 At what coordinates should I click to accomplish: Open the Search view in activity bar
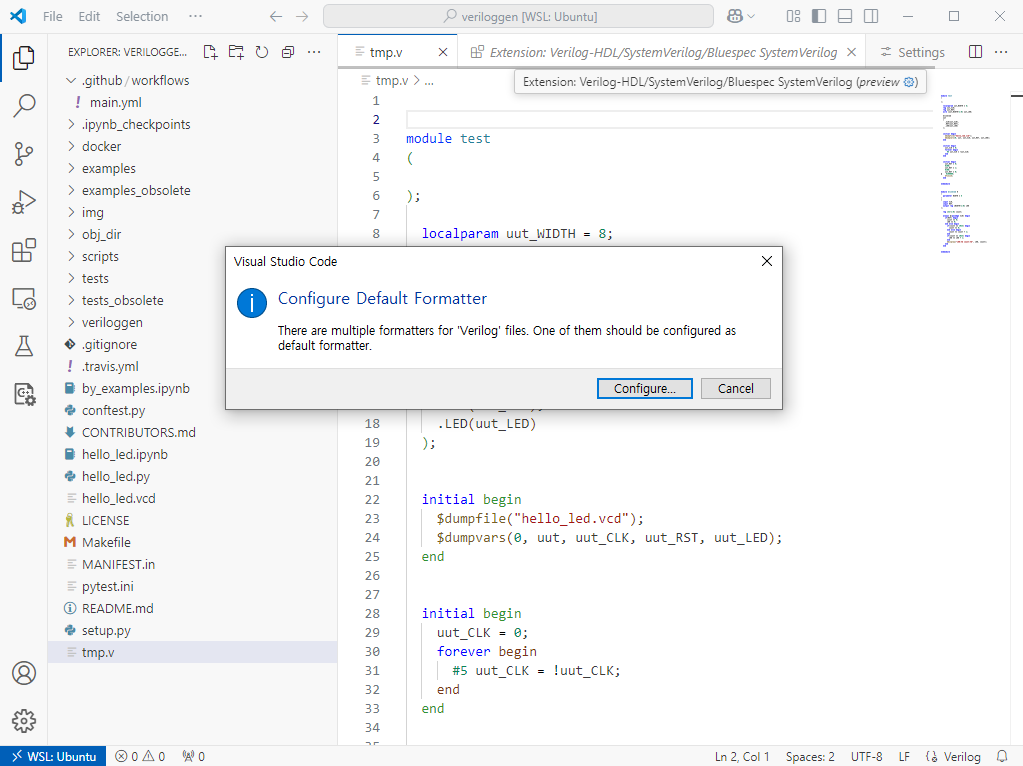(23, 105)
